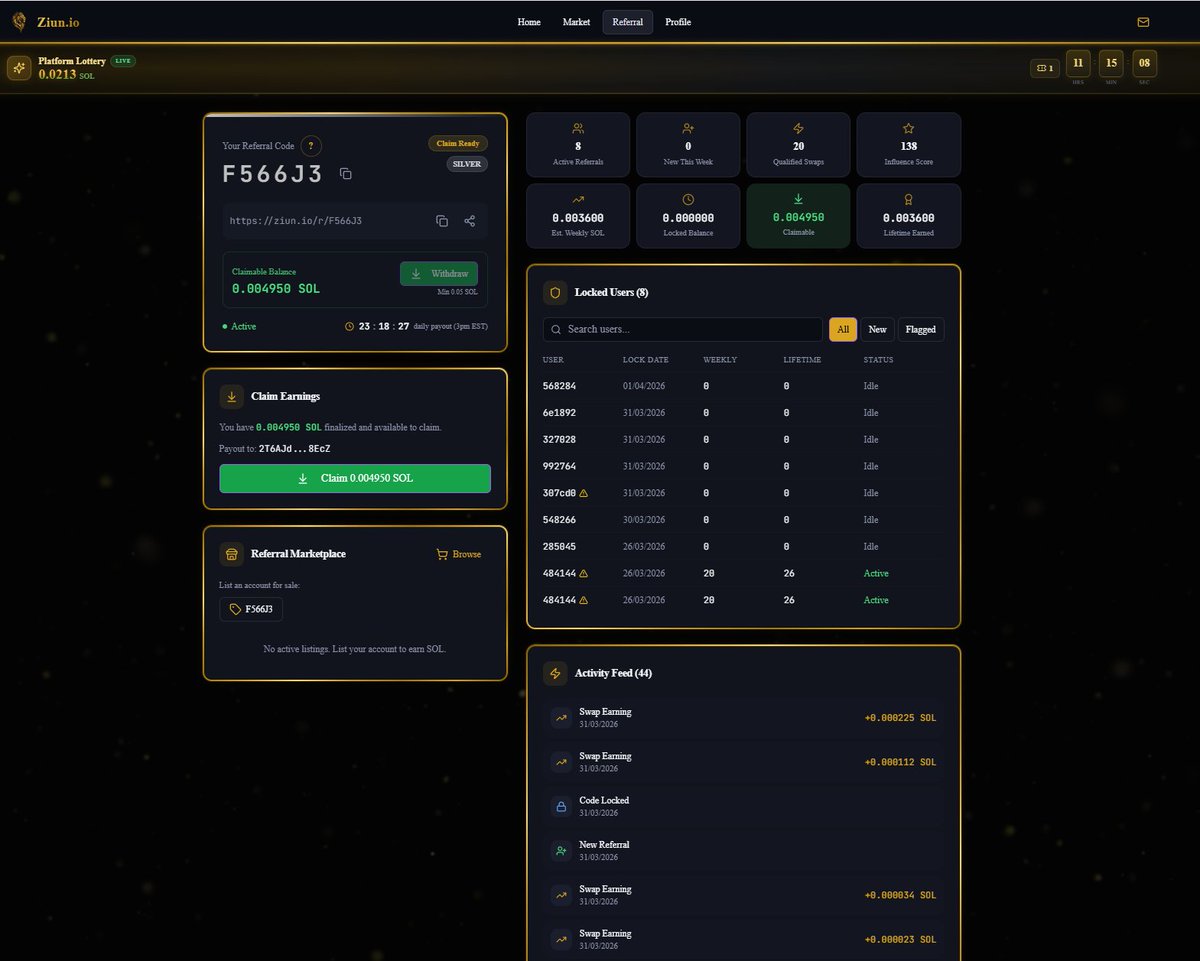This screenshot has width=1200, height=961.
Task: Click user 327028 in table
Action: pyautogui.click(x=559, y=440)
